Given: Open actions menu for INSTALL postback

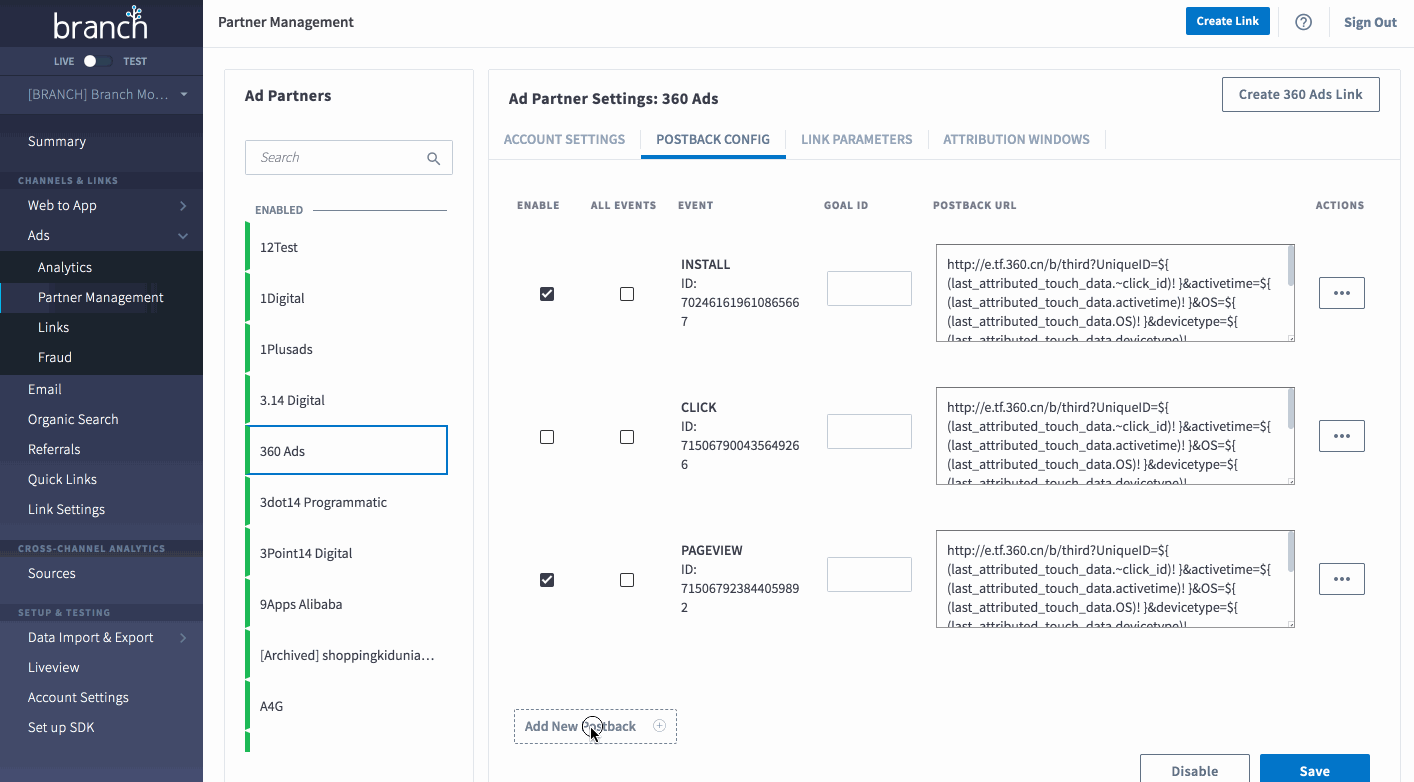Looking at the screenshot, I should (1342, 293).
